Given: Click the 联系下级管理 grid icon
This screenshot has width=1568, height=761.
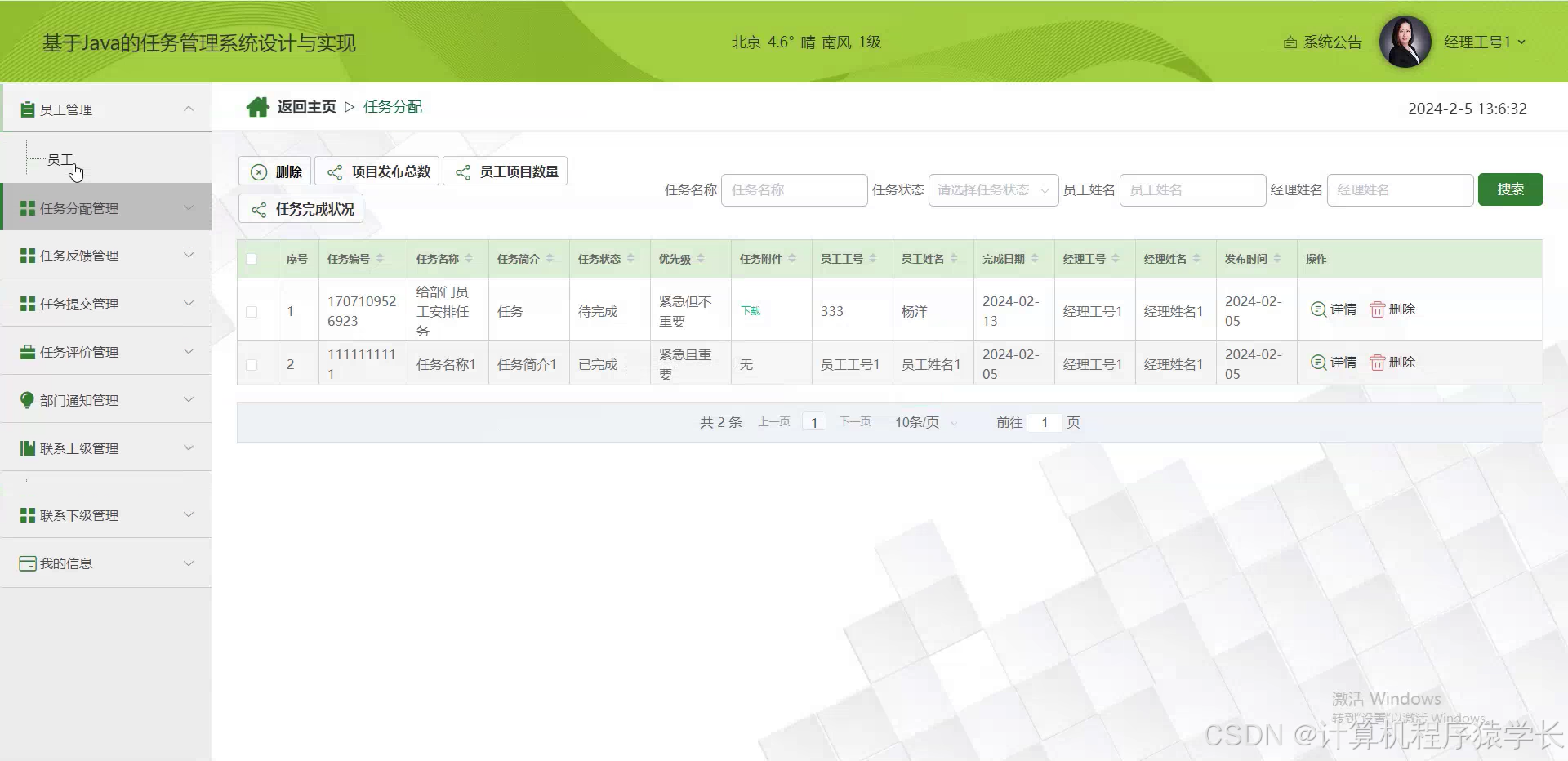Looking at the screenshot, I should click(x=28, y=515).
